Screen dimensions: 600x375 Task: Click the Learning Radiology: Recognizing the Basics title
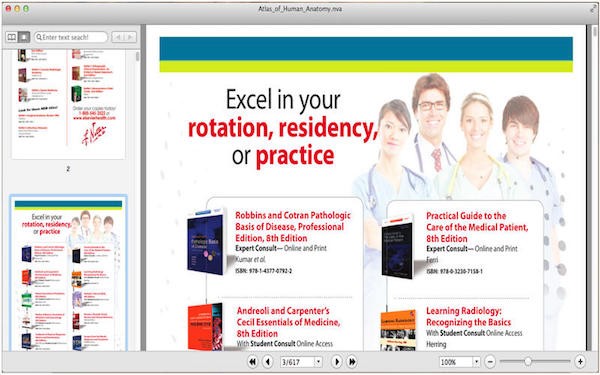pyautogui.click(x=468, y=316)
